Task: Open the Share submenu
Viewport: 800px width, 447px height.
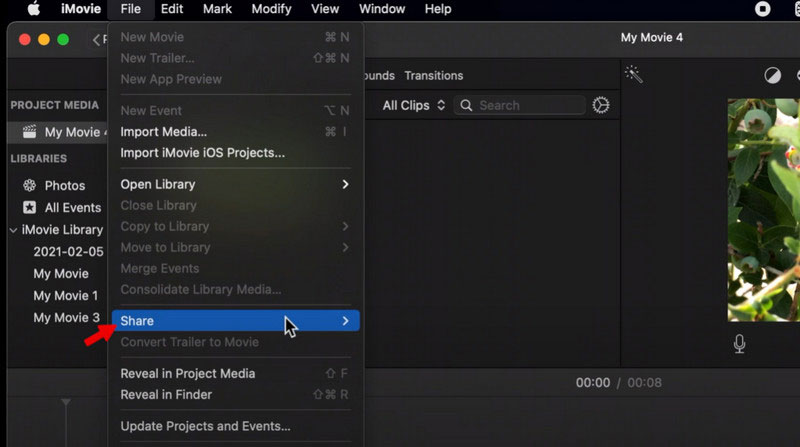Action: point(235,320)
